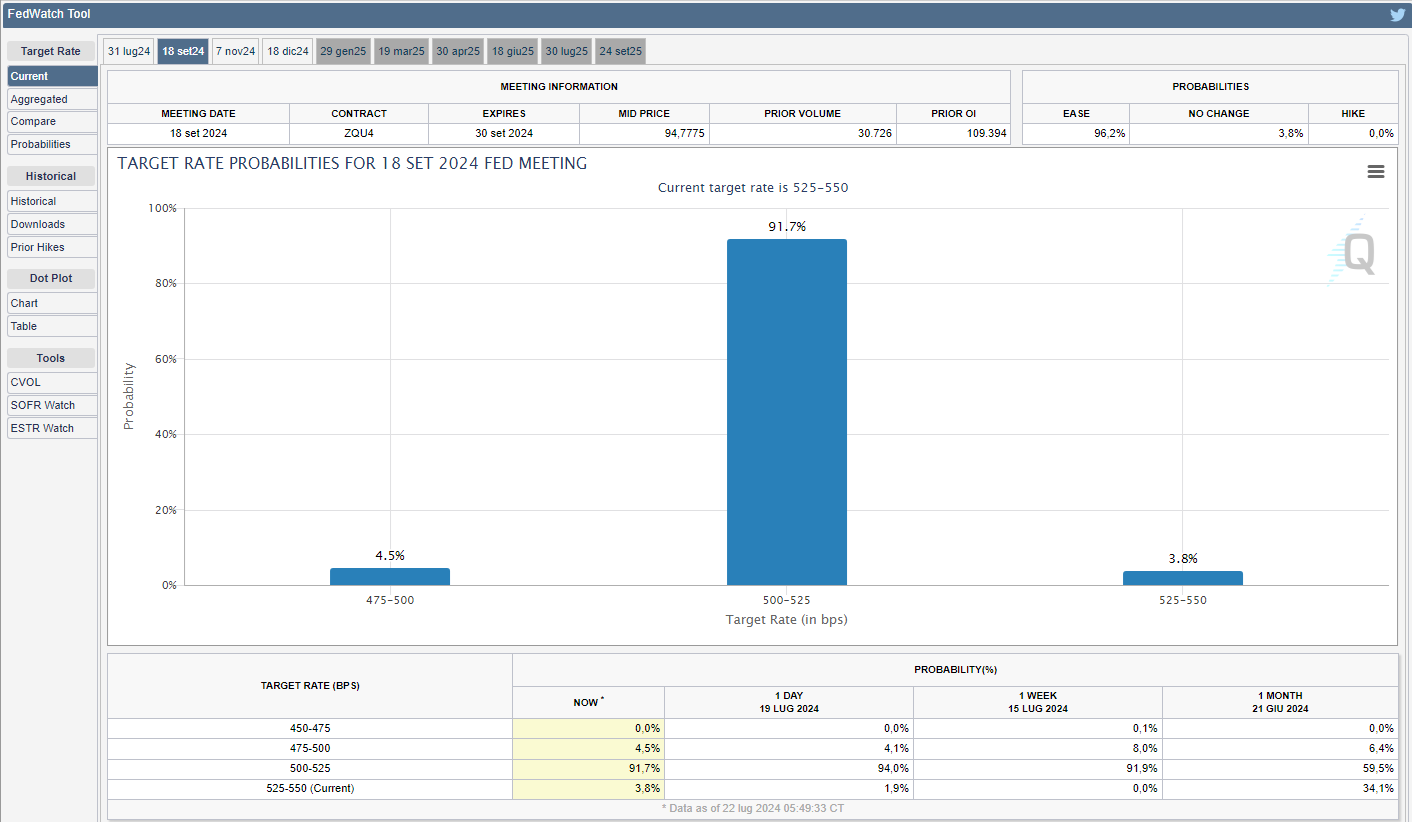The width and height of the screenshot is (1412, 822).
Task: Click the 475-500 probability bar
Action: (x=389, y=577)
